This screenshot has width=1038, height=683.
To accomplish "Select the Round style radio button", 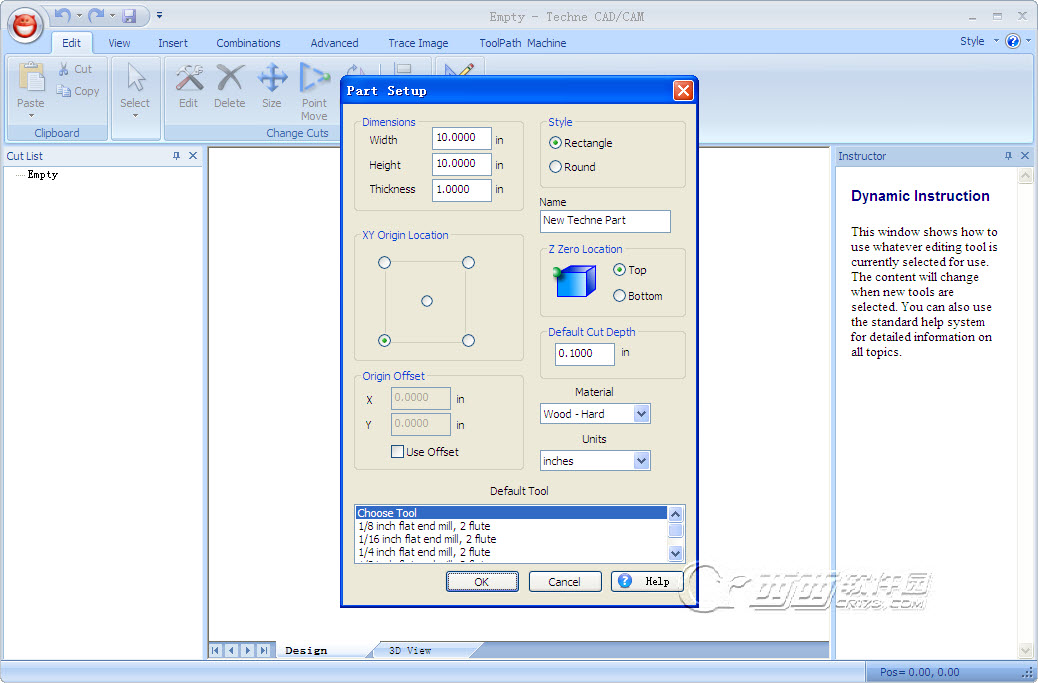I will tap(556, 167).
